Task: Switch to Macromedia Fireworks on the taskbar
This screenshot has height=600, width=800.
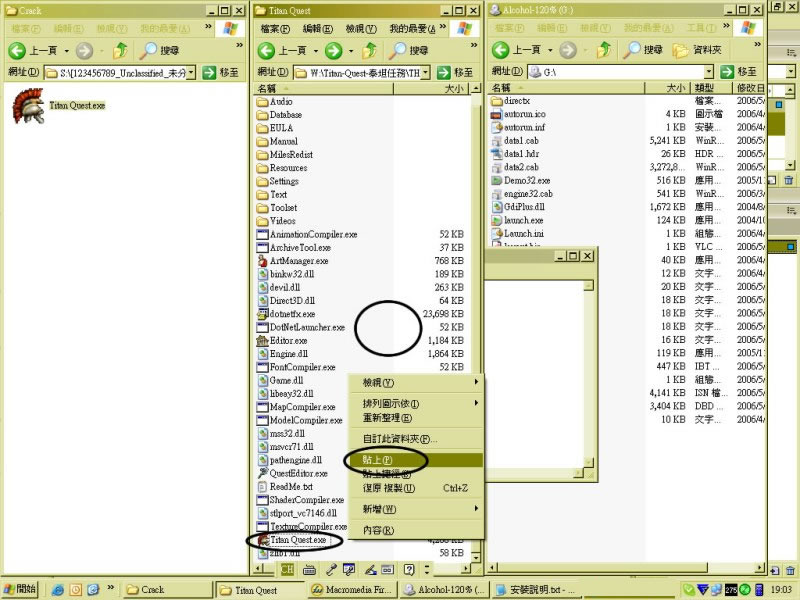Action: 351,590
